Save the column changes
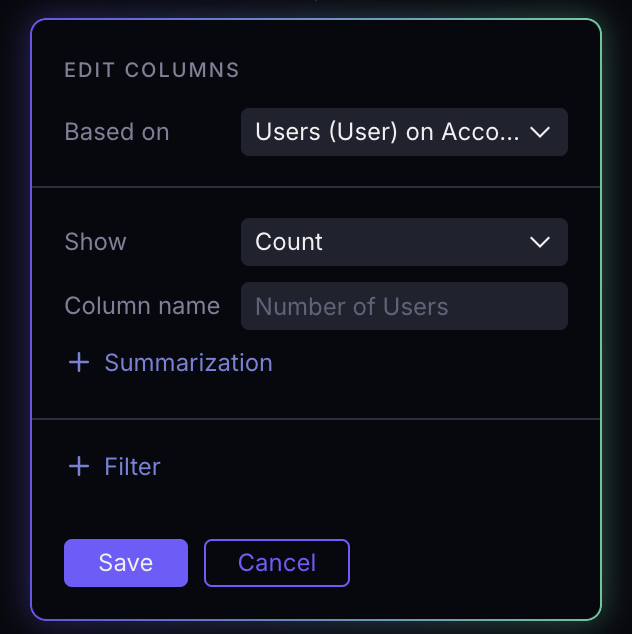632x634 pixels. 126,563
